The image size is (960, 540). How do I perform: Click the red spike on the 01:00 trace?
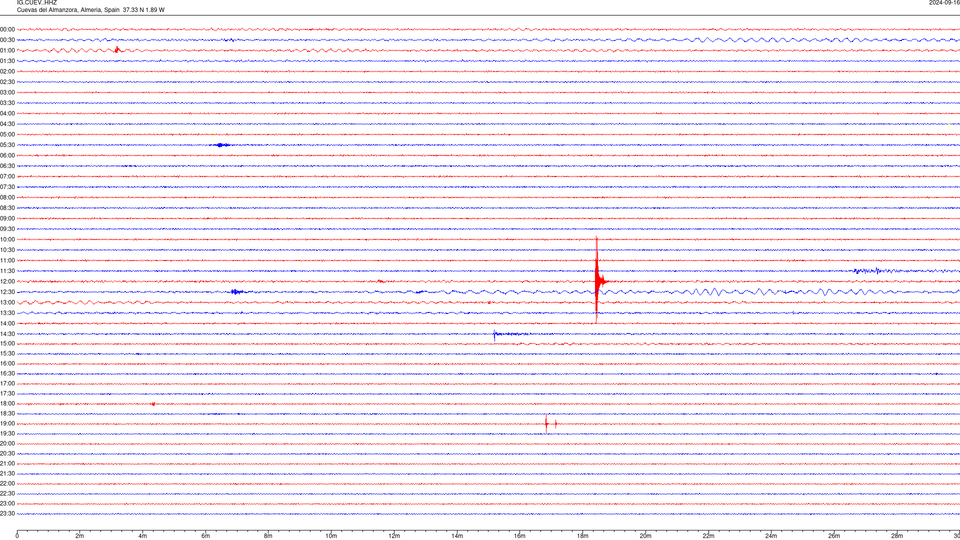tap(117, 50)
